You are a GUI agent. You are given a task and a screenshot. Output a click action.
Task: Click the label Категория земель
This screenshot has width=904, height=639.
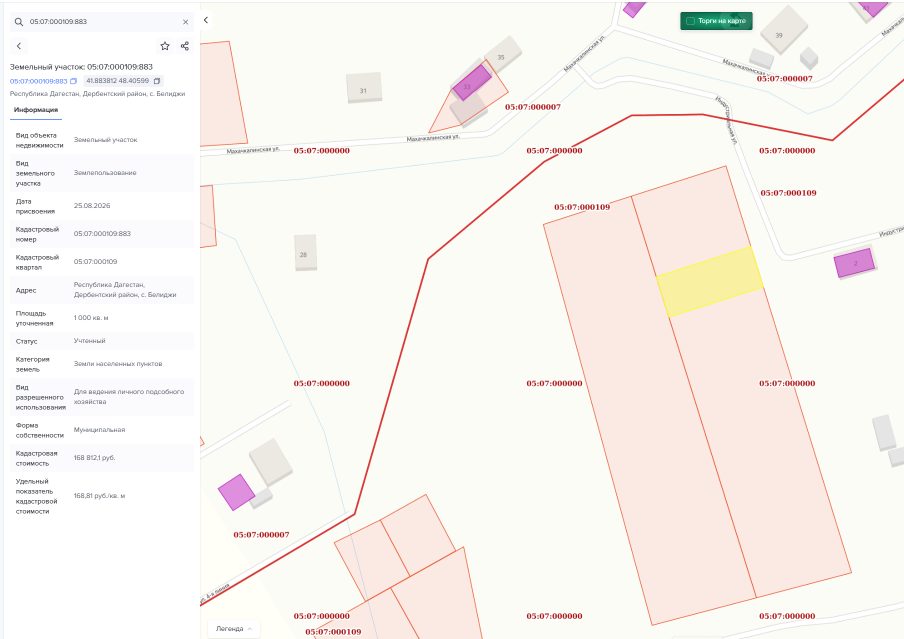tap(32, 364)
